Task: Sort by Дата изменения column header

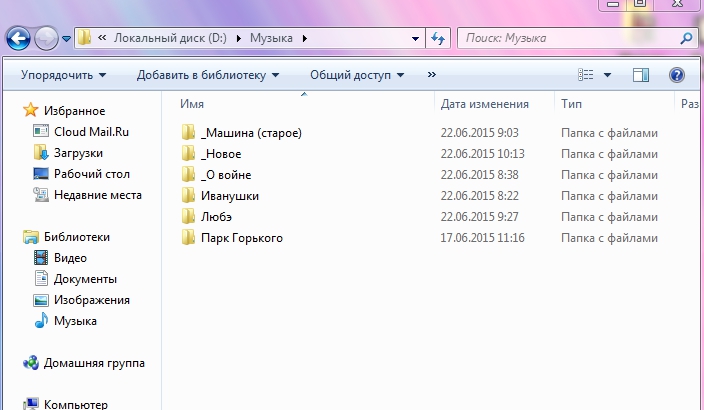Action: [x=484, y=104]
